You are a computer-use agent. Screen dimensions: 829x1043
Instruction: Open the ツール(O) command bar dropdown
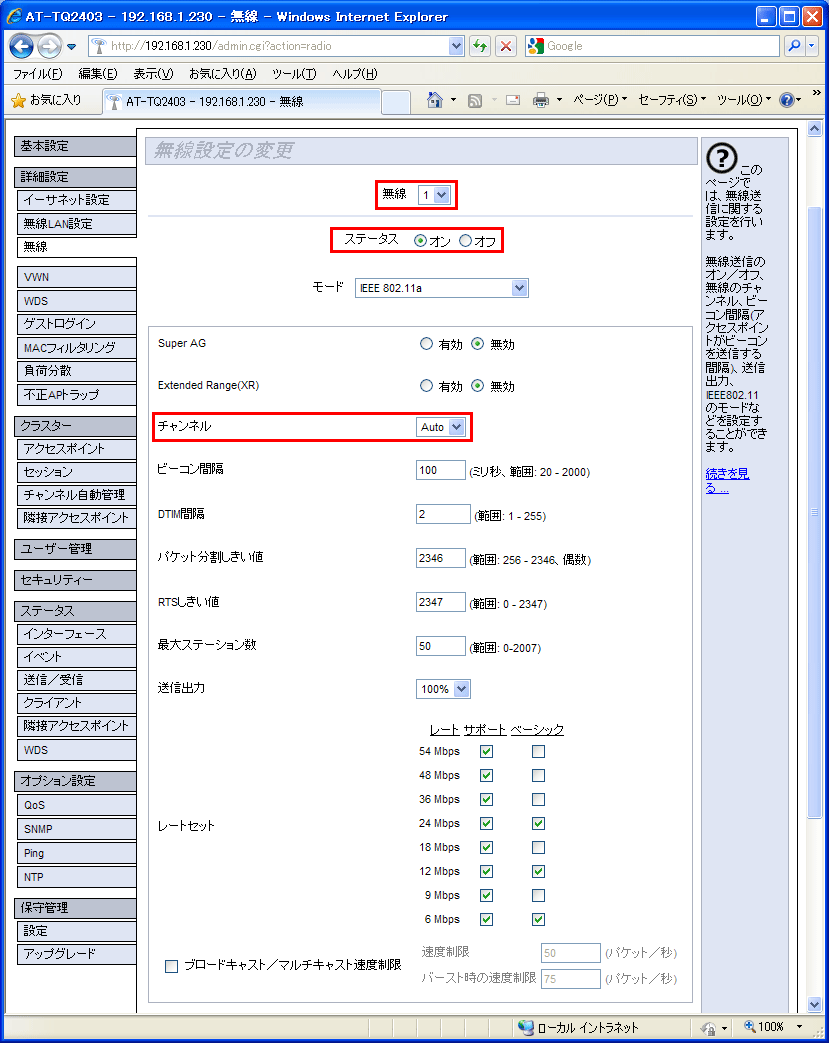pyautogui.click(x=744, y=100)
